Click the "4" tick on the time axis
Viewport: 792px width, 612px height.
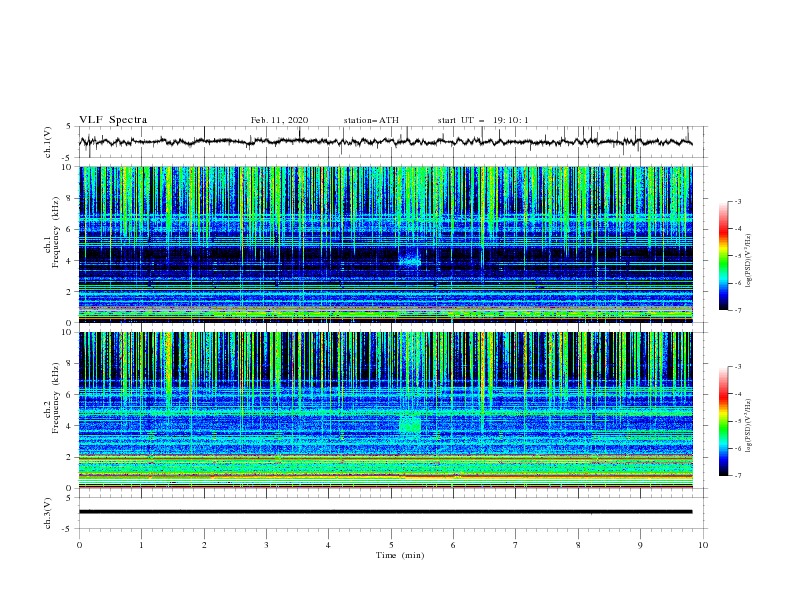point(329,545)
